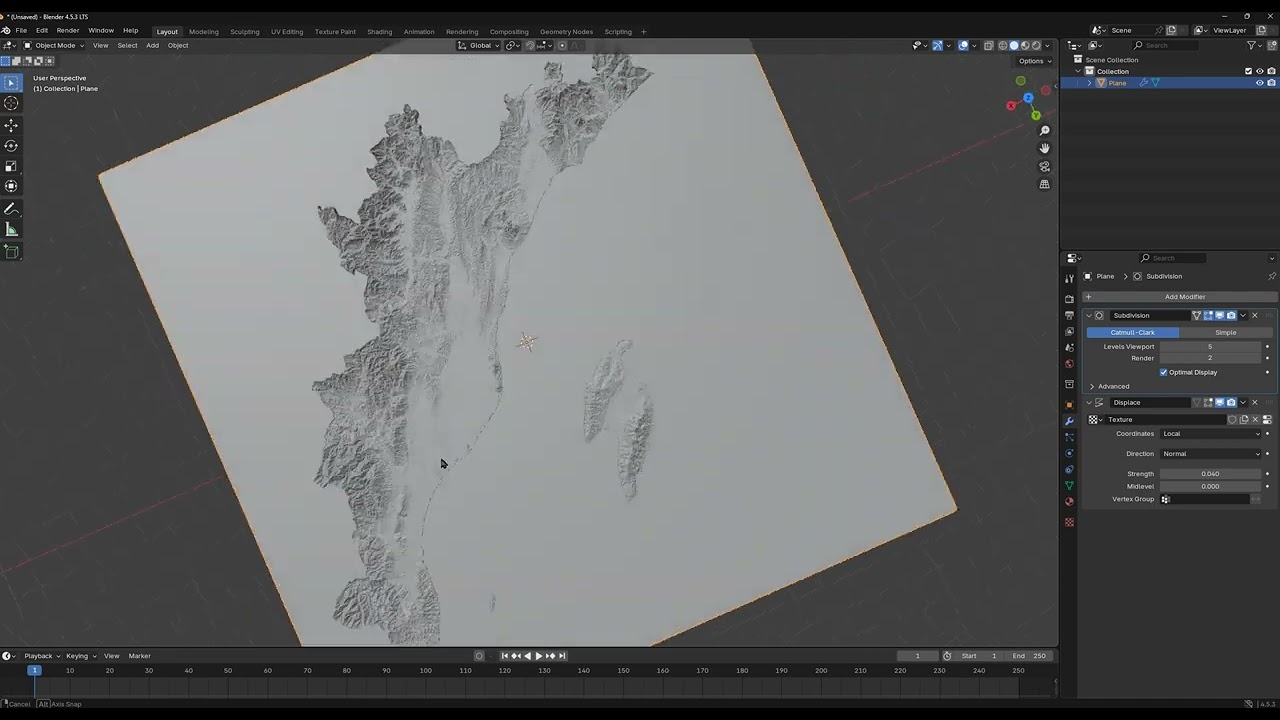Play the animation in timeline
Screen dimensions: 1280x720
tap(538, 656)
